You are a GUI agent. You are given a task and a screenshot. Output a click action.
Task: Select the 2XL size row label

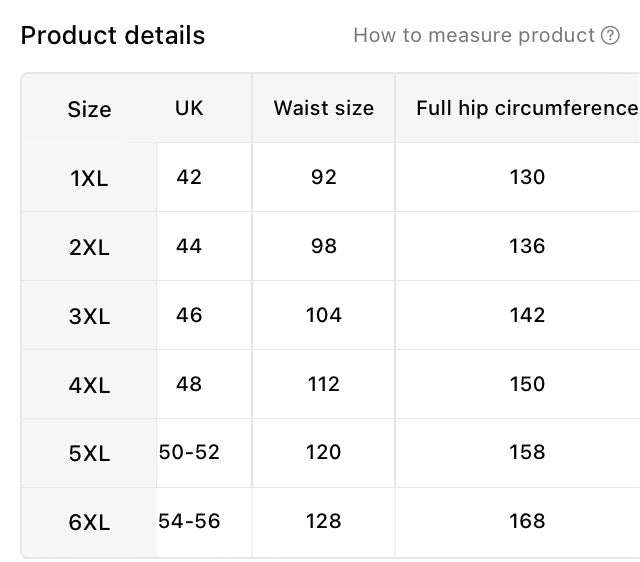pos(89,247)
